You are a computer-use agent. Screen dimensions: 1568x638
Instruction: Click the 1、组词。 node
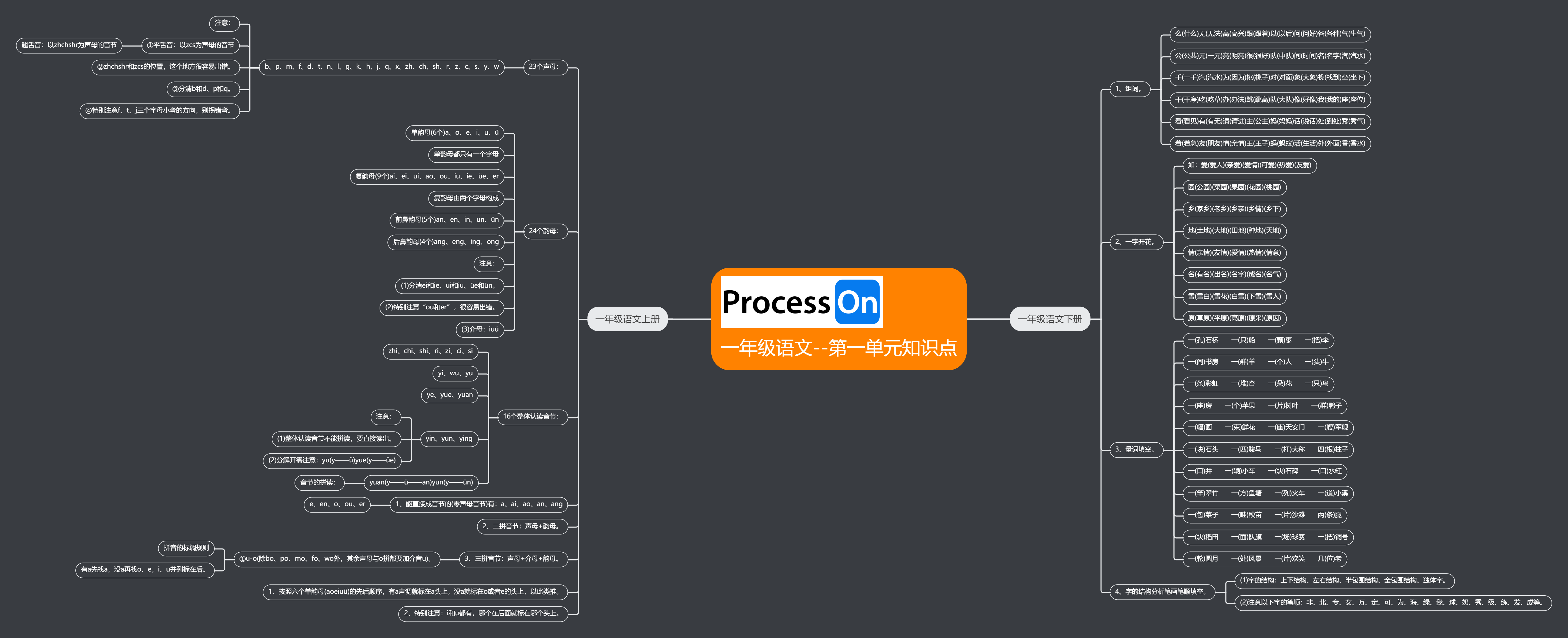(1129, 89)
